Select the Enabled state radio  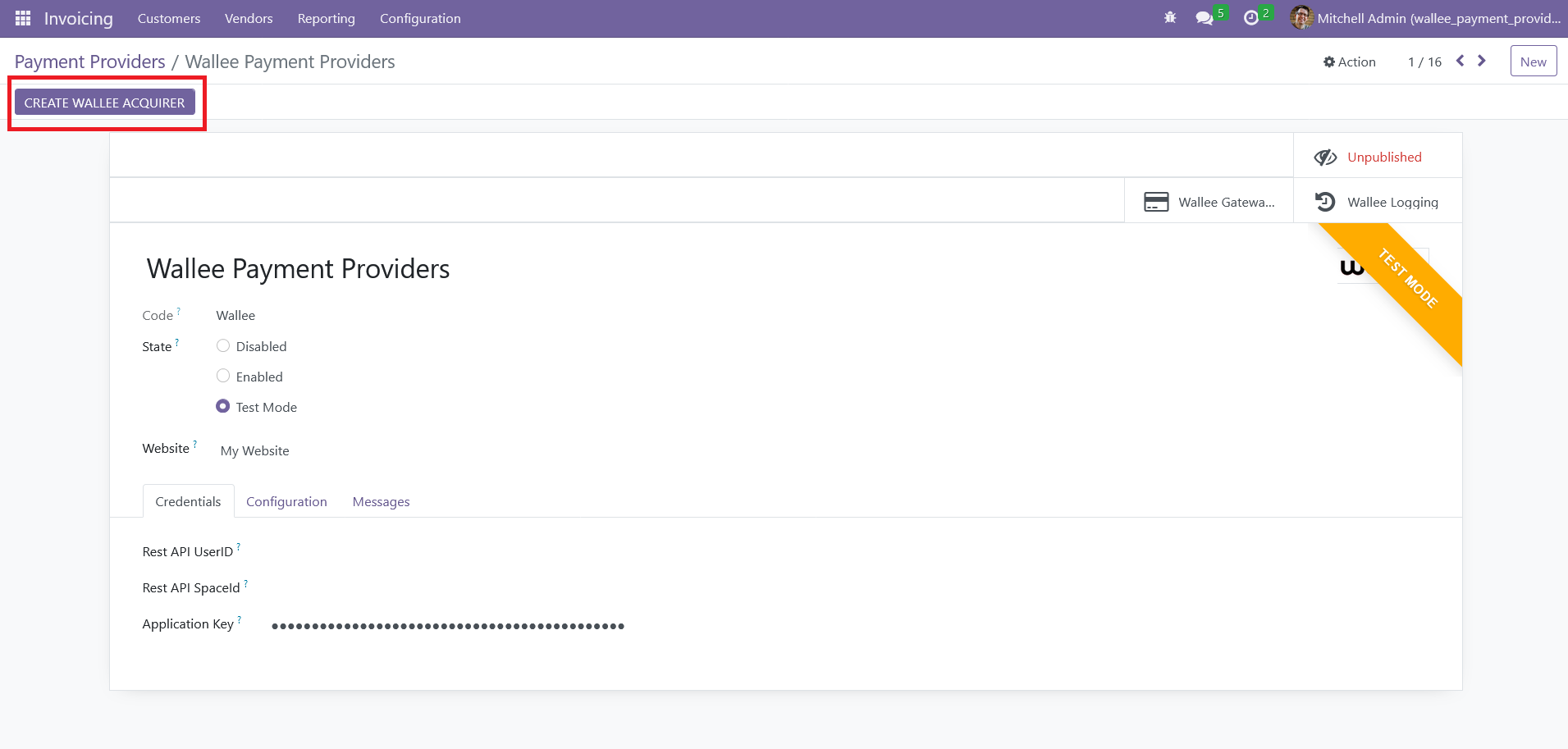tap(223, 377)
